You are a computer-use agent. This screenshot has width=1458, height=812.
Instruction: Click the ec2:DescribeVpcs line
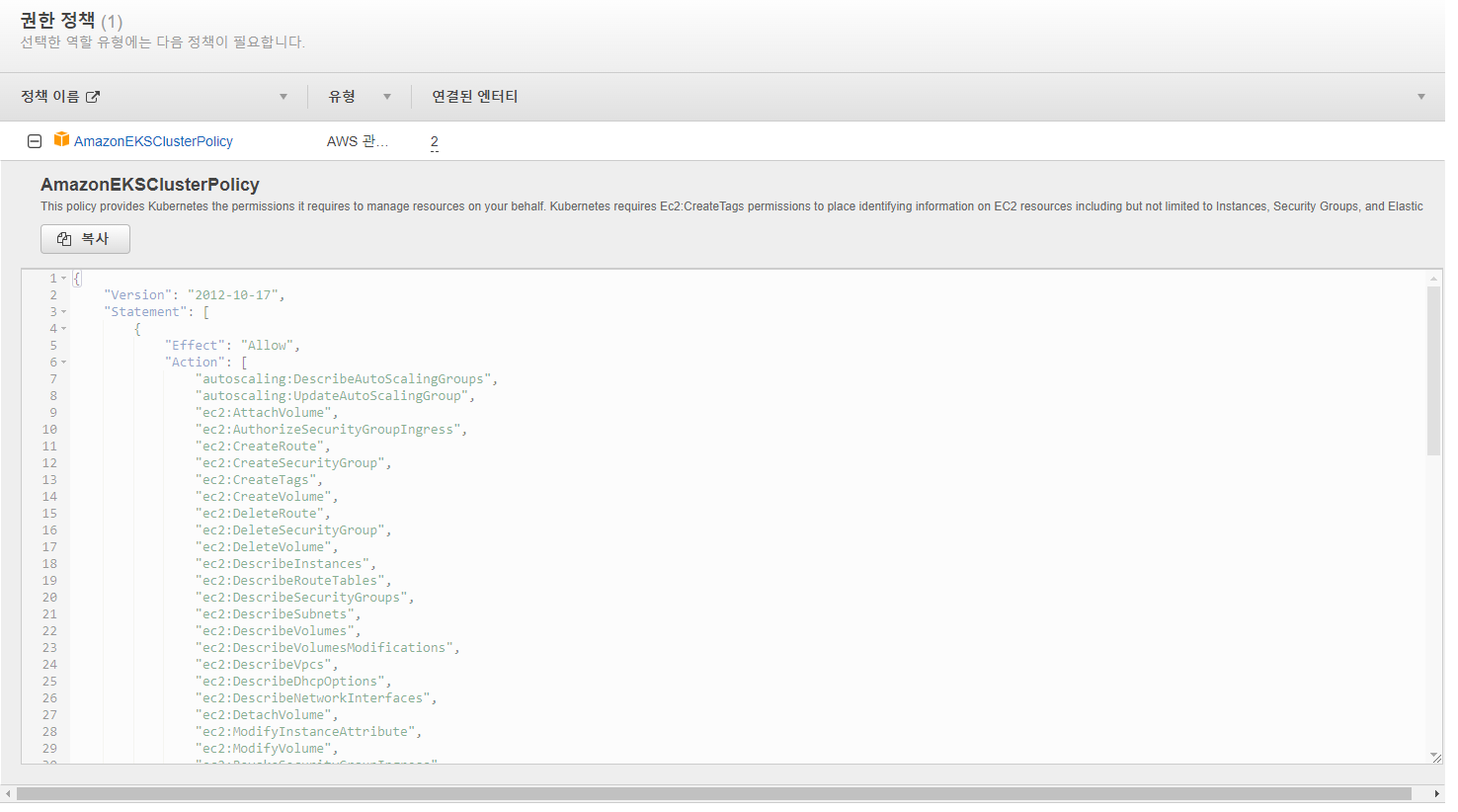click(267, 665)
